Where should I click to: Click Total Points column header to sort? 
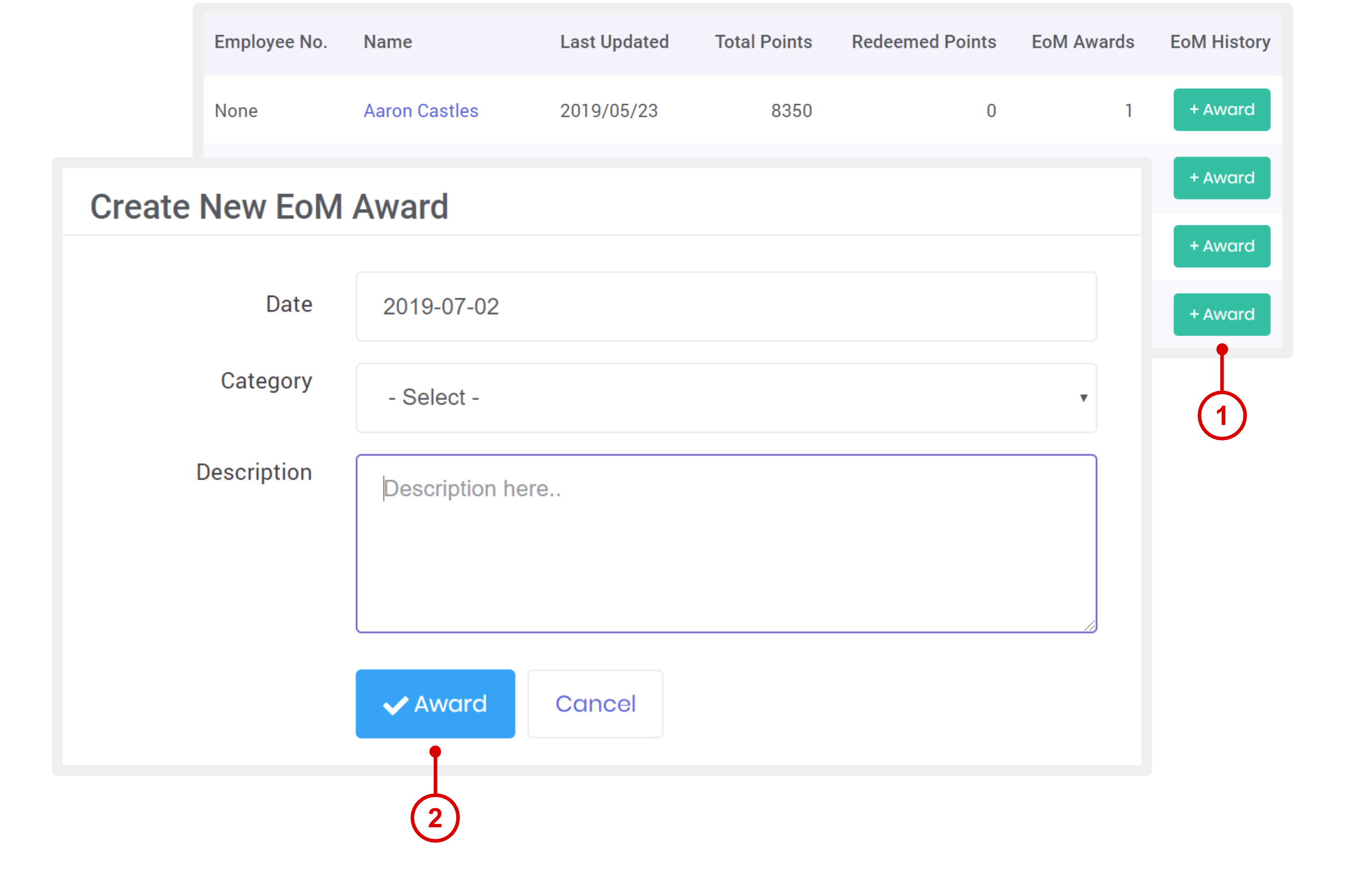762,42
